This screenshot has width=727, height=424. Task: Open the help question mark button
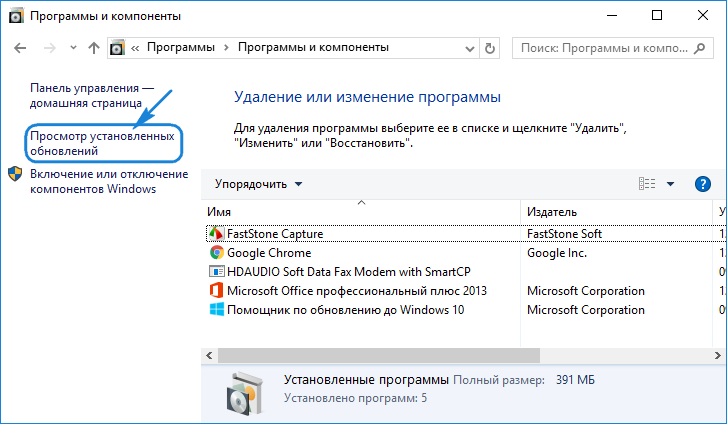click(703, 184)
